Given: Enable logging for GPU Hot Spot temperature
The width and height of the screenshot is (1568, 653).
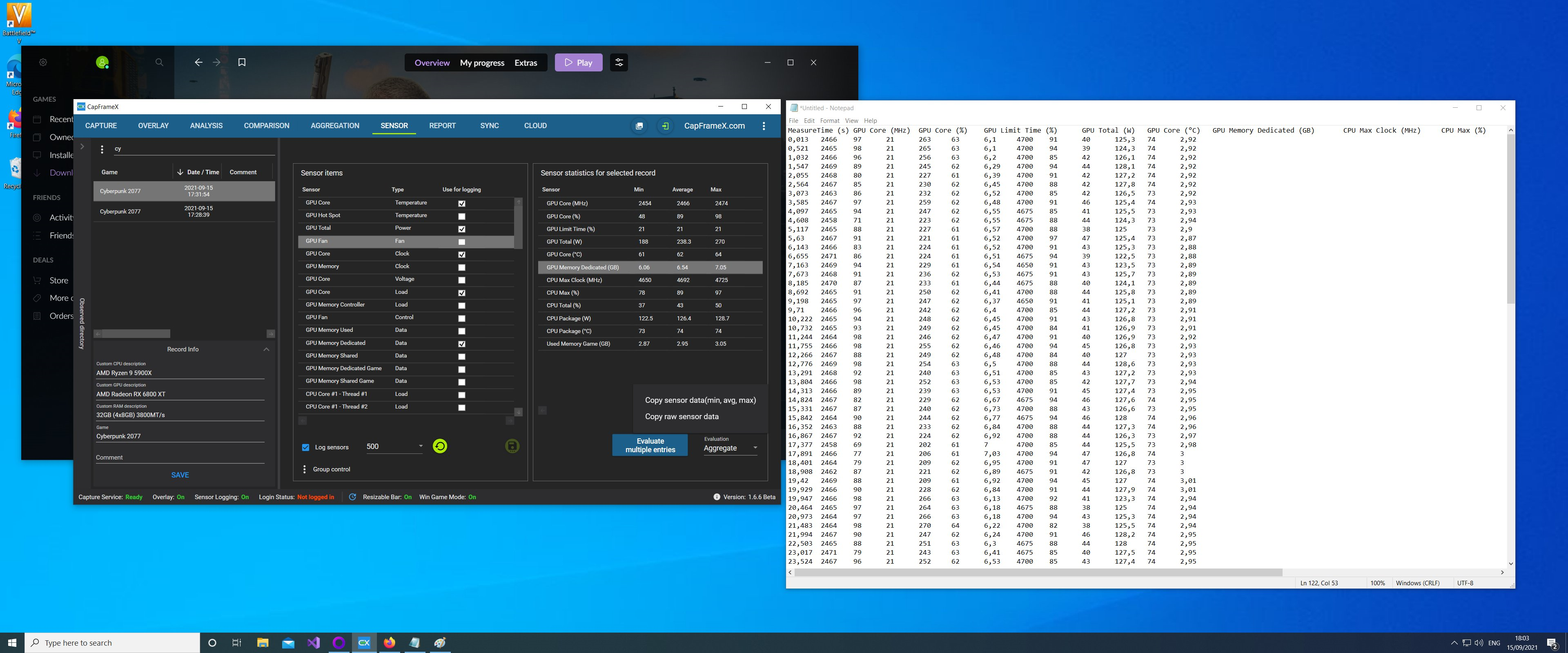Looking at the screenshot, I should (461, 216).
